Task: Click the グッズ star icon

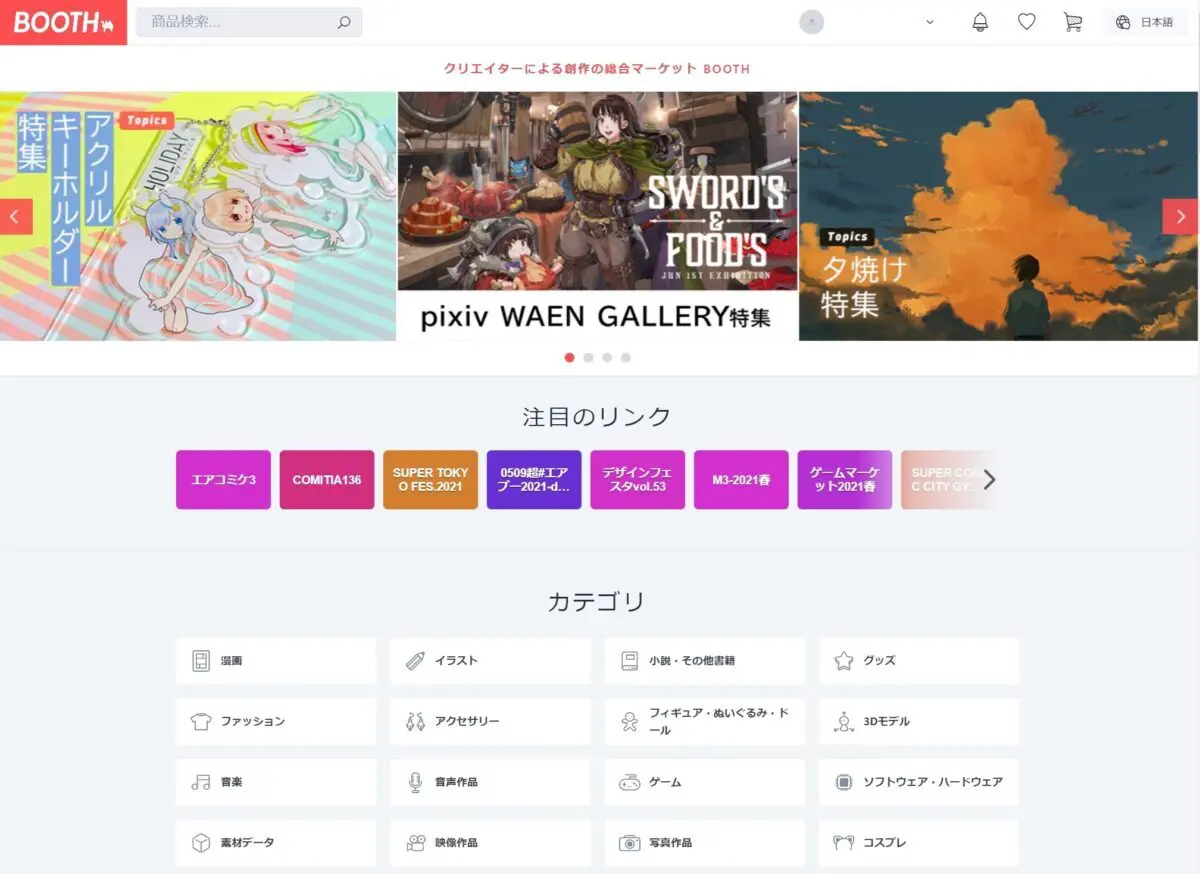Action: [843, 661]
